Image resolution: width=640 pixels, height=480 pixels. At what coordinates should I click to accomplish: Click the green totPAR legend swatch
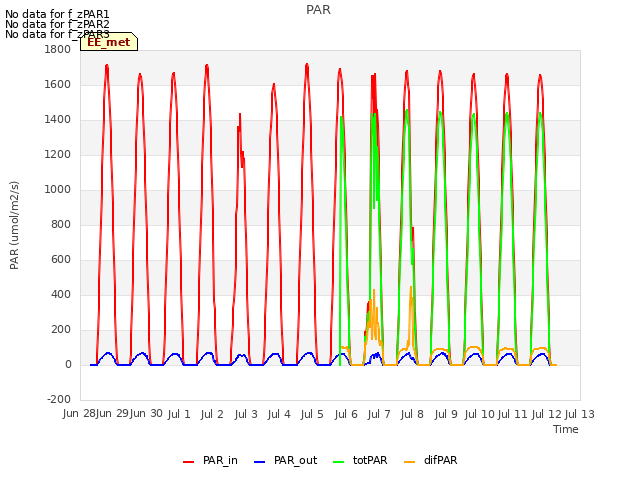tap(339, 462)
